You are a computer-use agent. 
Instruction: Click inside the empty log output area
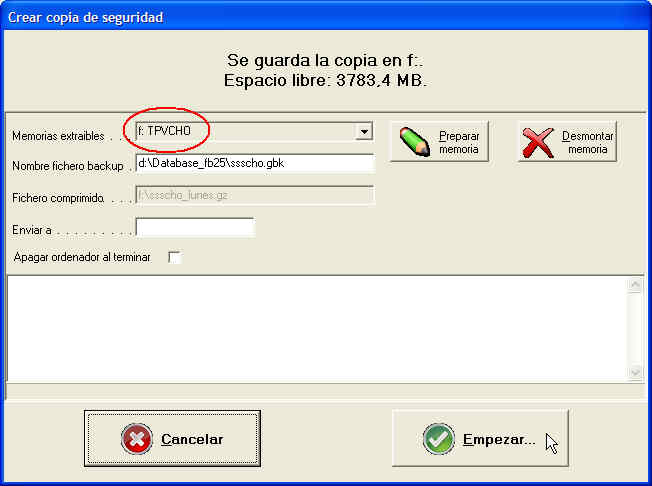pos(317,328)
